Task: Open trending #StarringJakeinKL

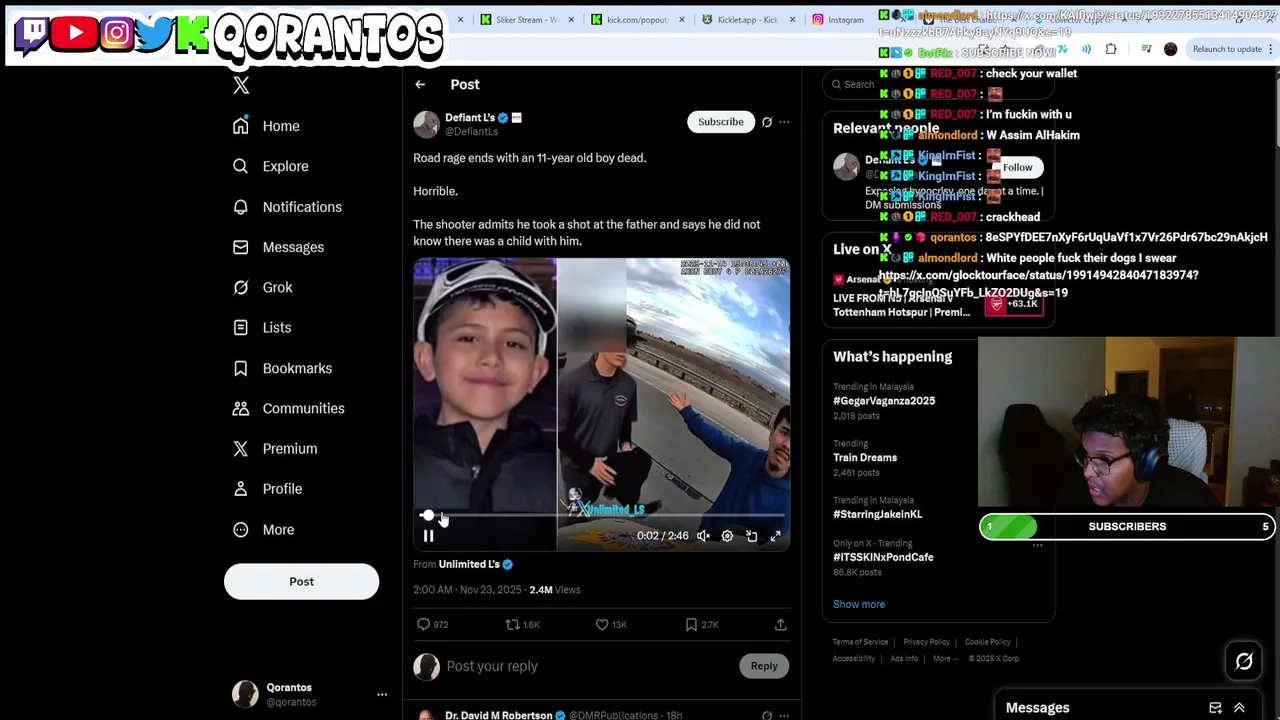Action: click(x=878, y=514)
